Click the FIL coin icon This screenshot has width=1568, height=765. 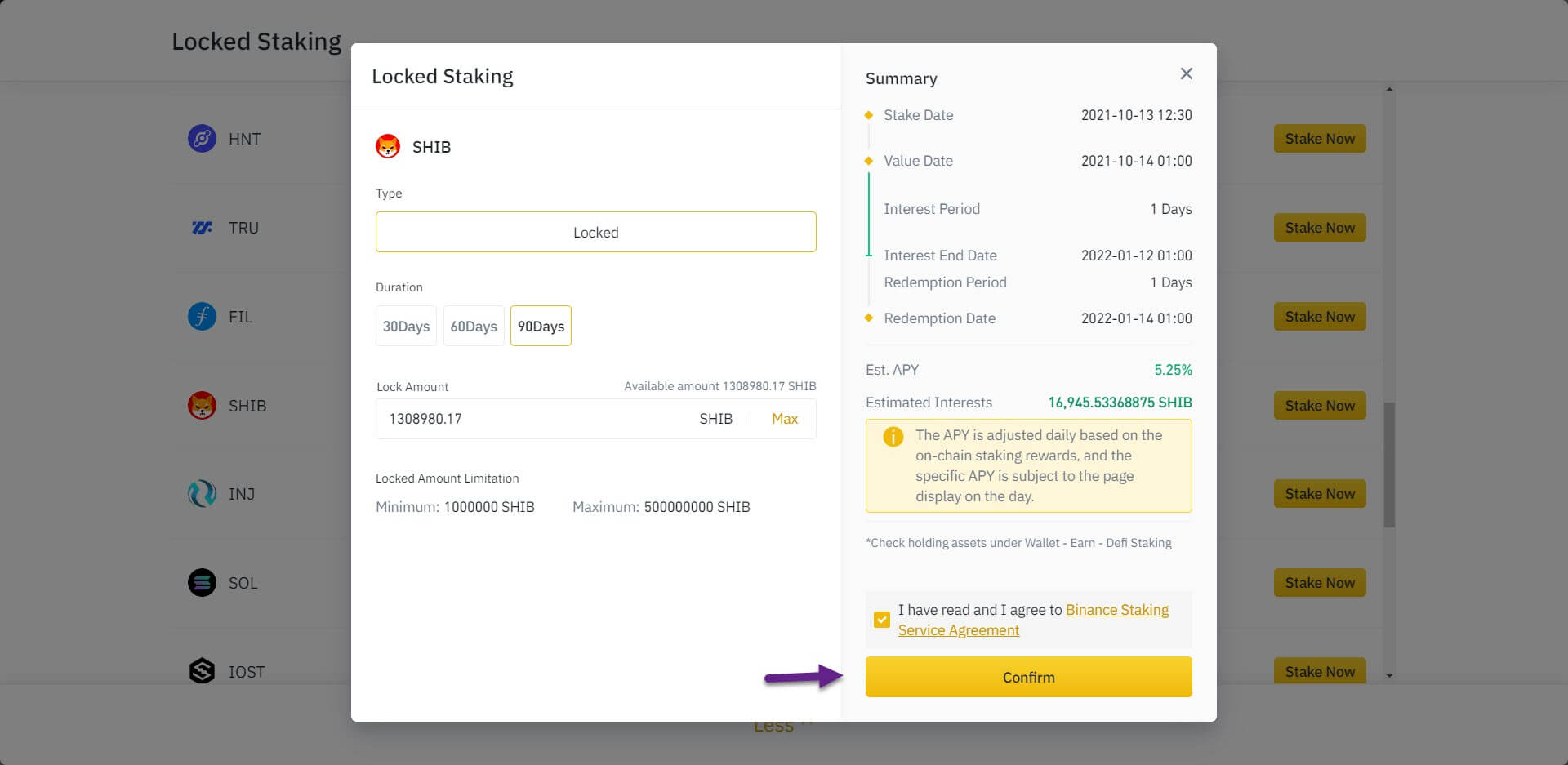[202, 317]
